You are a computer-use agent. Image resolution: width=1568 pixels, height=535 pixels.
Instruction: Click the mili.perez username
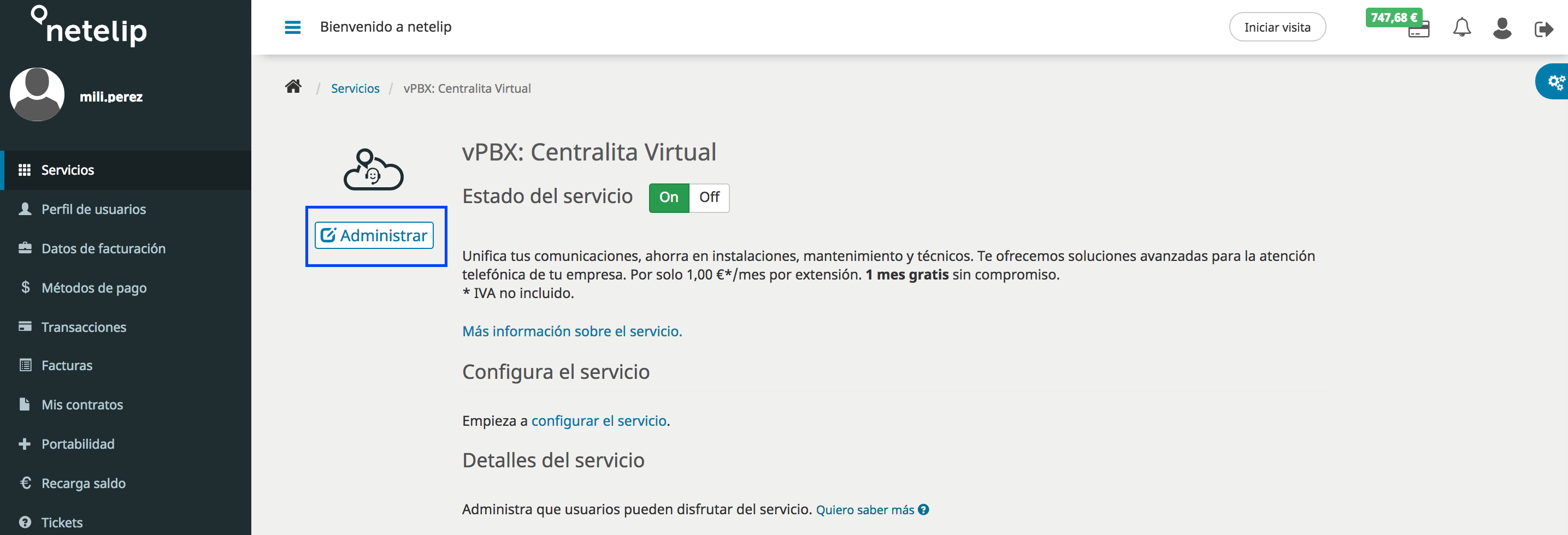click(x=111, y=97)
